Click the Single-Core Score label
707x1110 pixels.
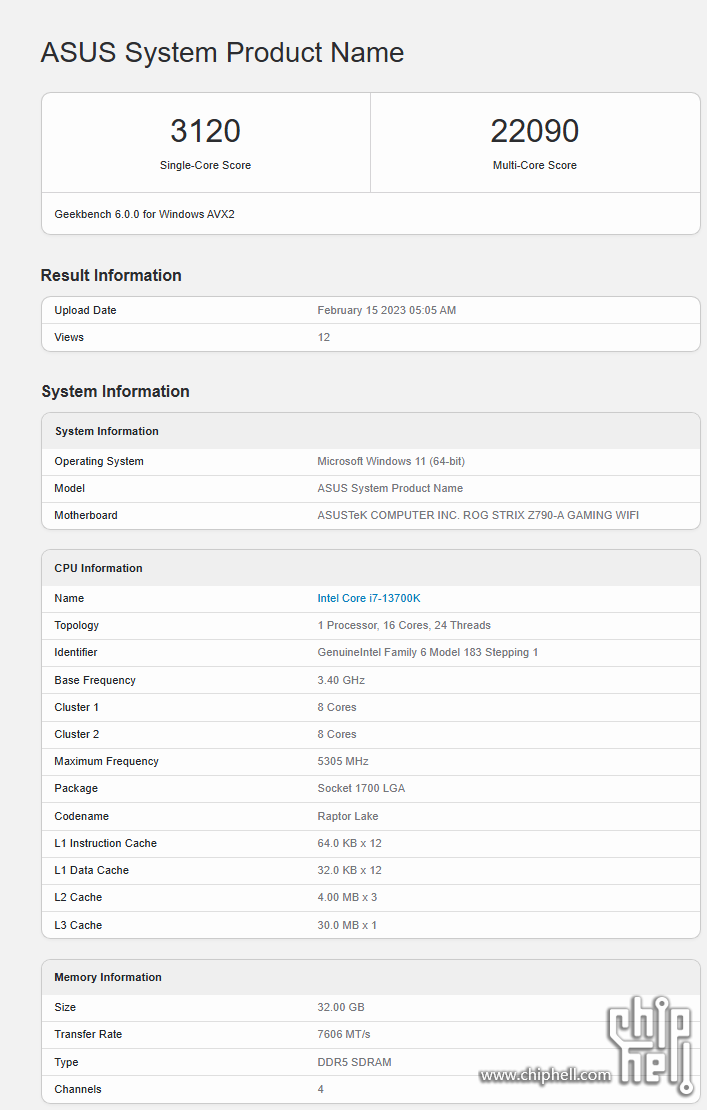(x=205, y=165)
